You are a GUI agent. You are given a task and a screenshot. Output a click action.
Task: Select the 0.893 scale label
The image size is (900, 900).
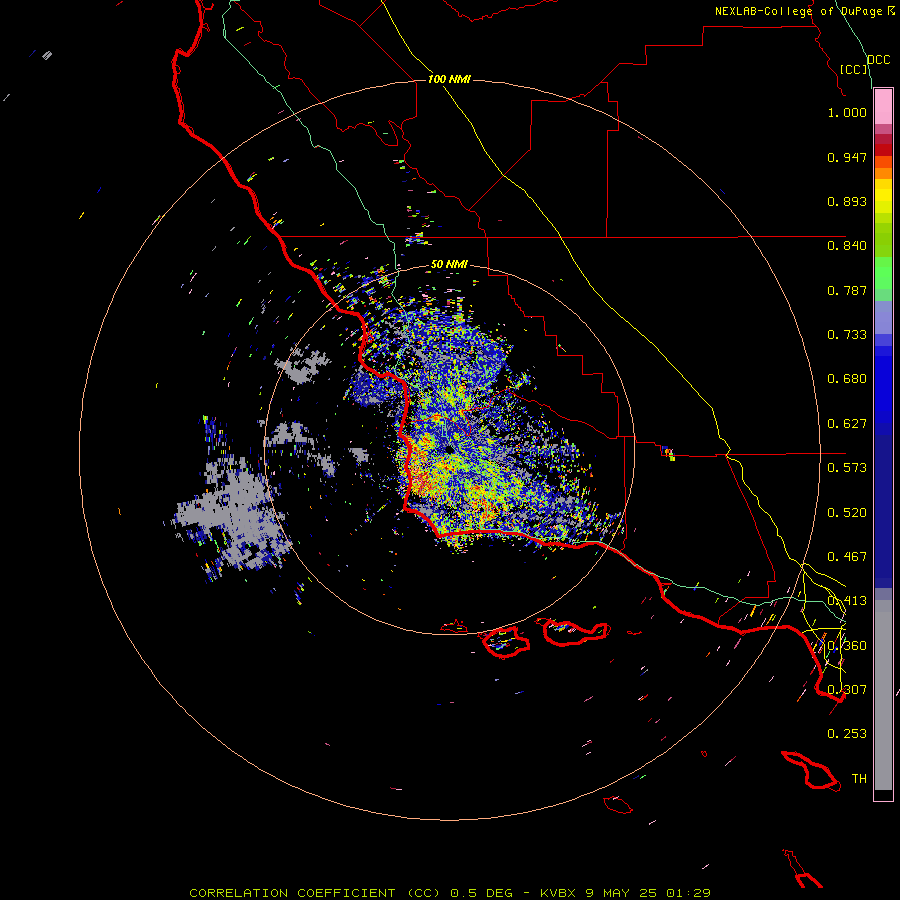coord(847,201)
